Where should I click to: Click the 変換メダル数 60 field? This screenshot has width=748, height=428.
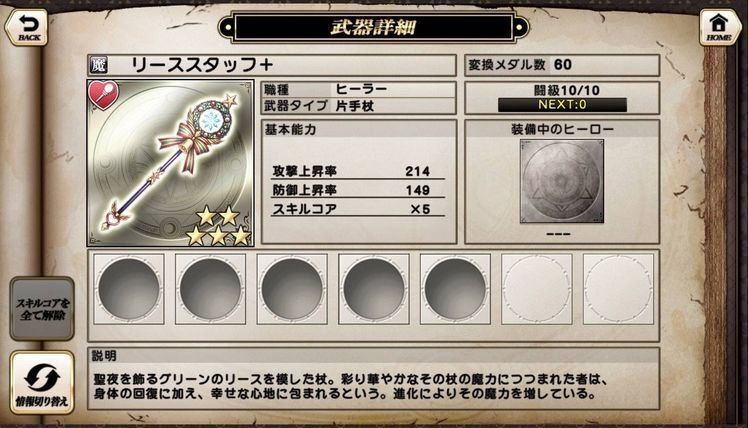[x=562, y=65]
